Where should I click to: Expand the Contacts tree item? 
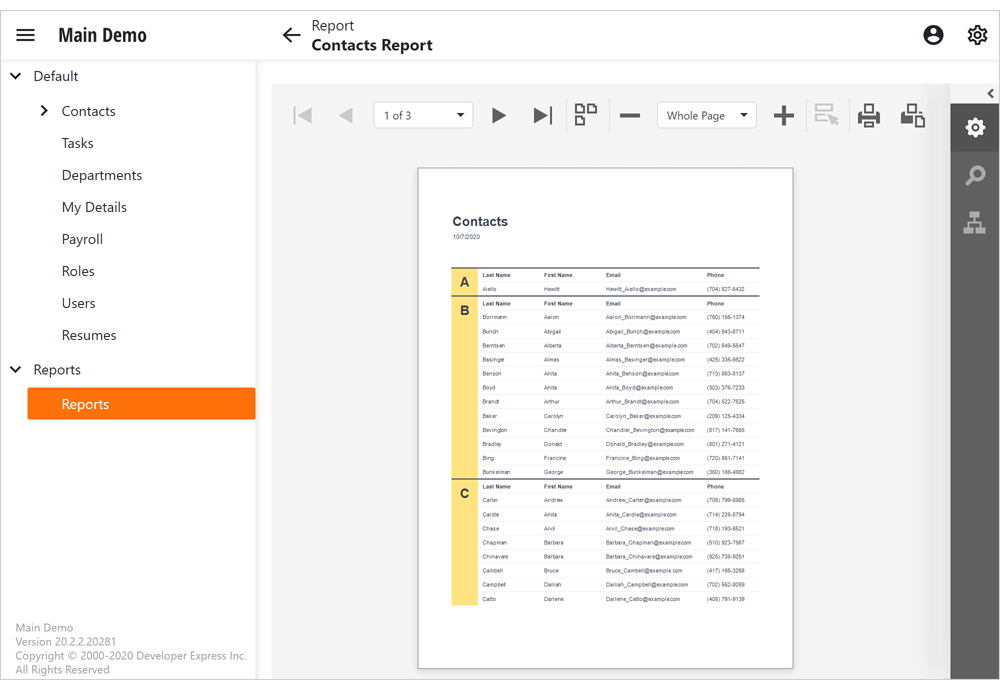point(43,111)
